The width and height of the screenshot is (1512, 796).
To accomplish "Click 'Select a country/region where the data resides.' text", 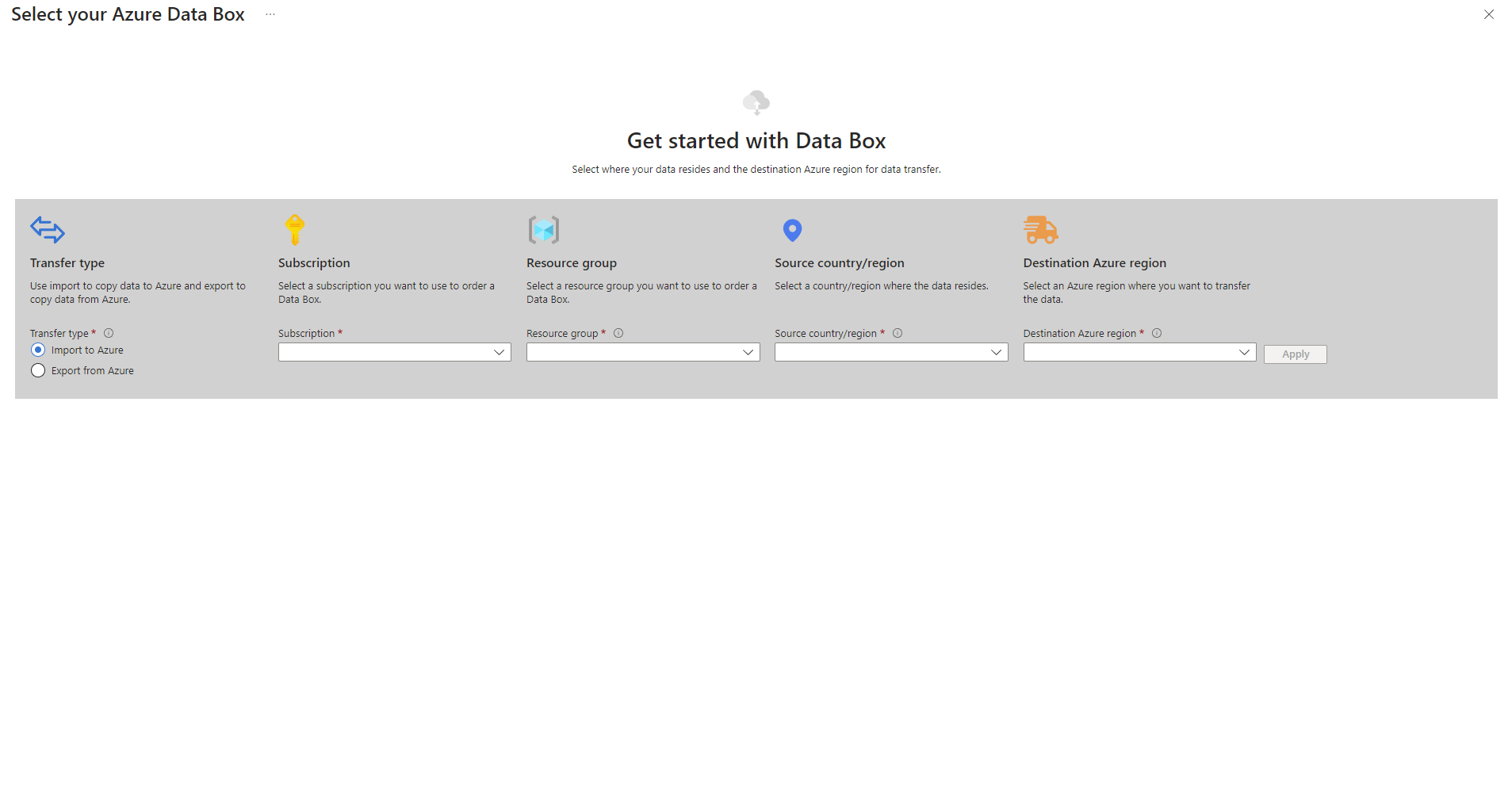I will 882,286.
